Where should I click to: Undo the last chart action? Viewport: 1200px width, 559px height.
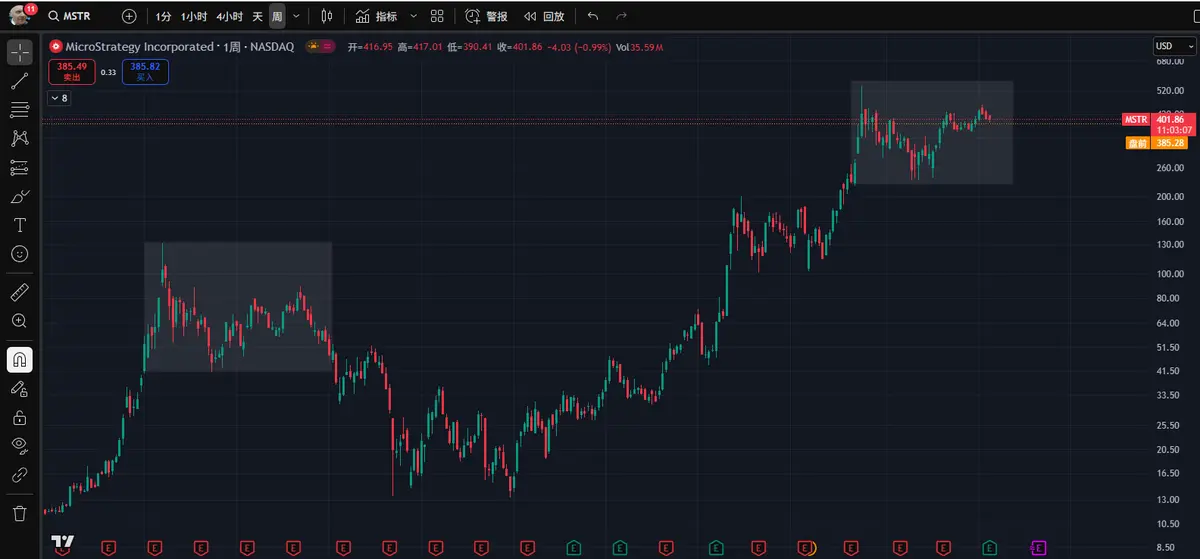(x=593, y=16)
